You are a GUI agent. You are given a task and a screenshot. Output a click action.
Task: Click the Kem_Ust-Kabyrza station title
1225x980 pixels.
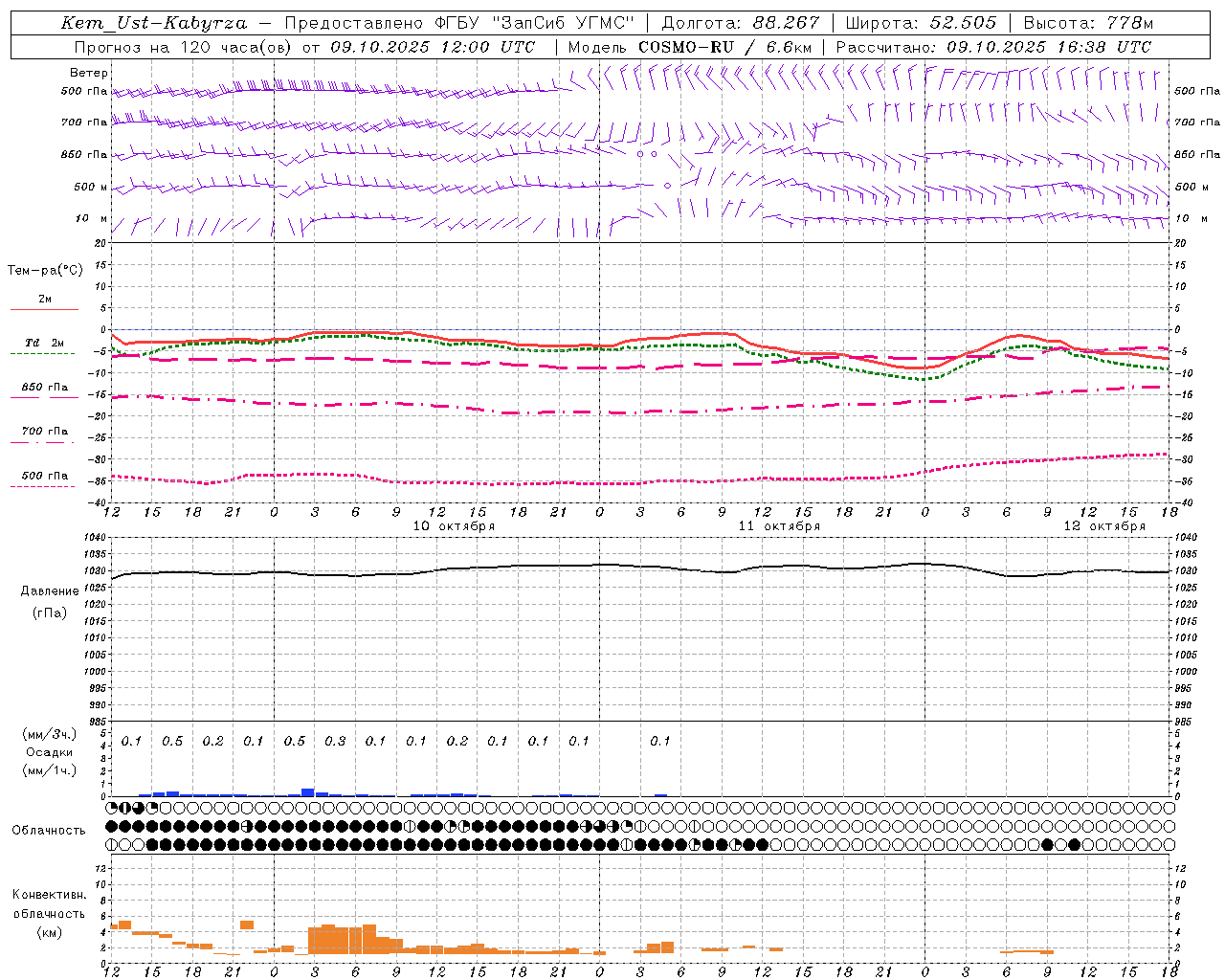[154, 23]
